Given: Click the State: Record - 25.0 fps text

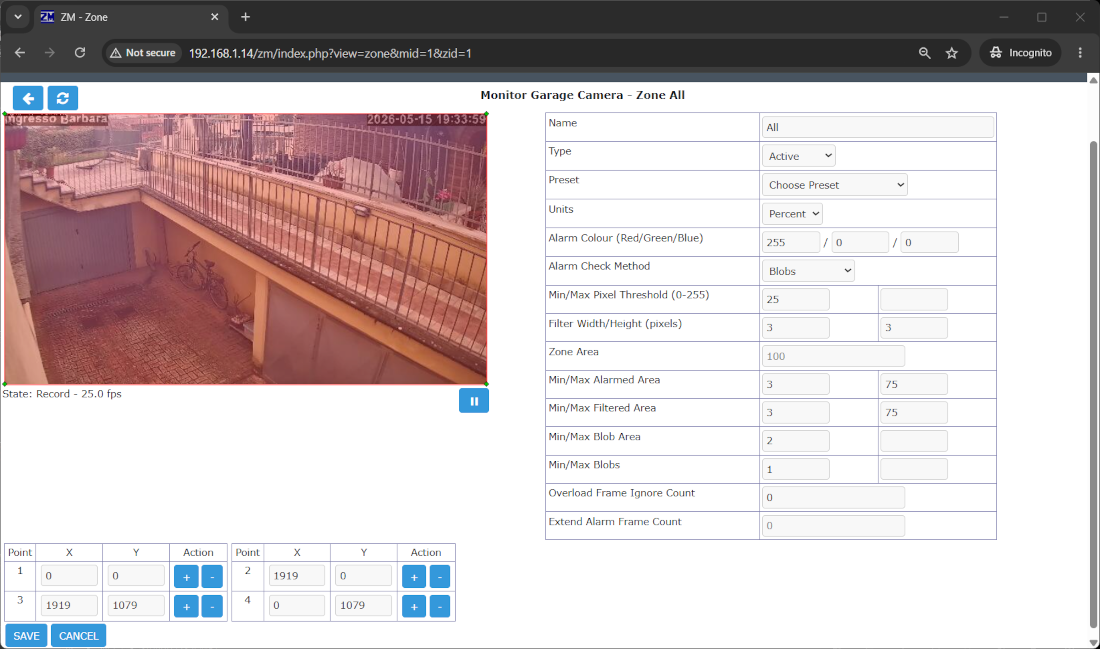Looking at the screenshot, I should pos(62,394).
